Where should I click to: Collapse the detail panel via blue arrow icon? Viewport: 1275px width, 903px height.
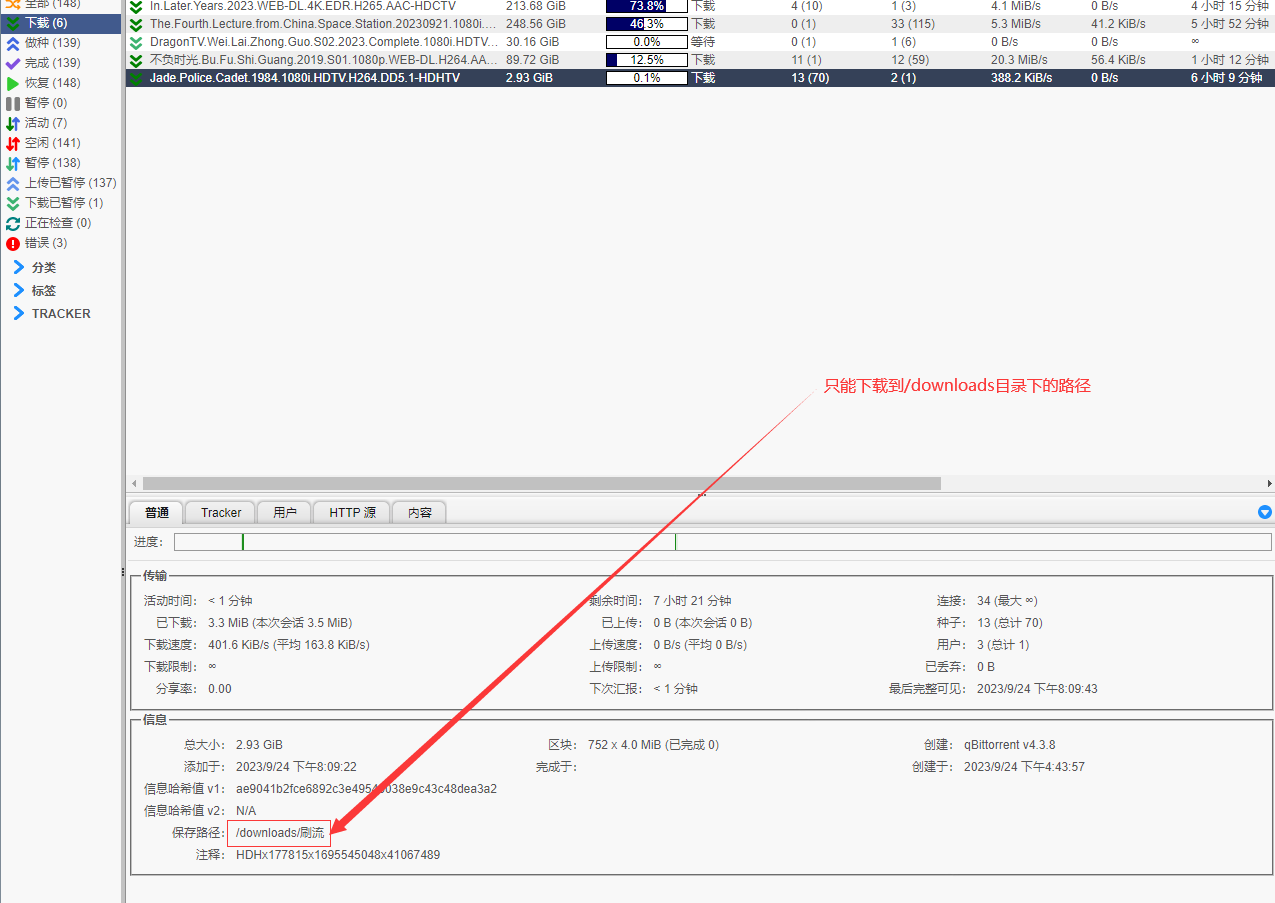[x=1264, y=511]
